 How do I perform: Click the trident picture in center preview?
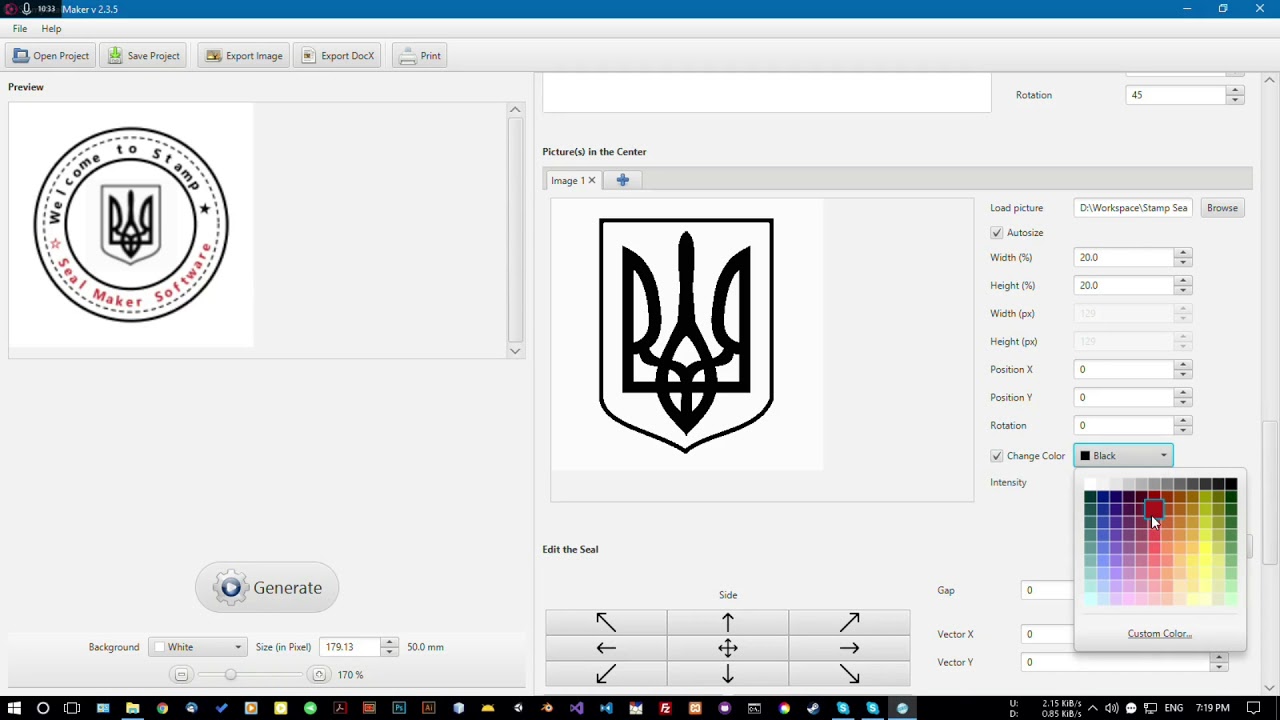(x=686, y=335)
